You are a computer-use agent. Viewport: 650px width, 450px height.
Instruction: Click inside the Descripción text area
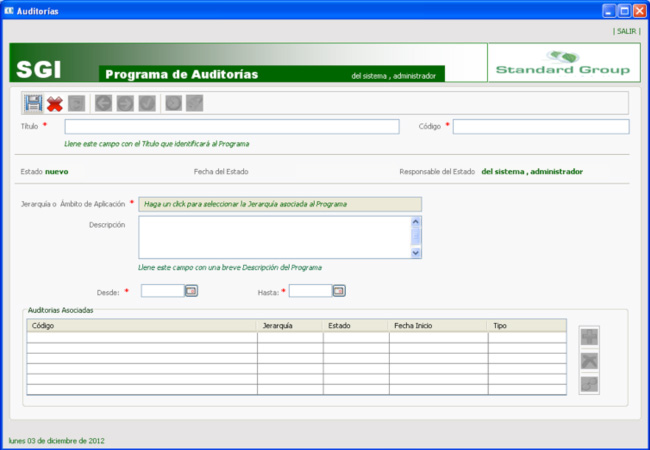274,238
